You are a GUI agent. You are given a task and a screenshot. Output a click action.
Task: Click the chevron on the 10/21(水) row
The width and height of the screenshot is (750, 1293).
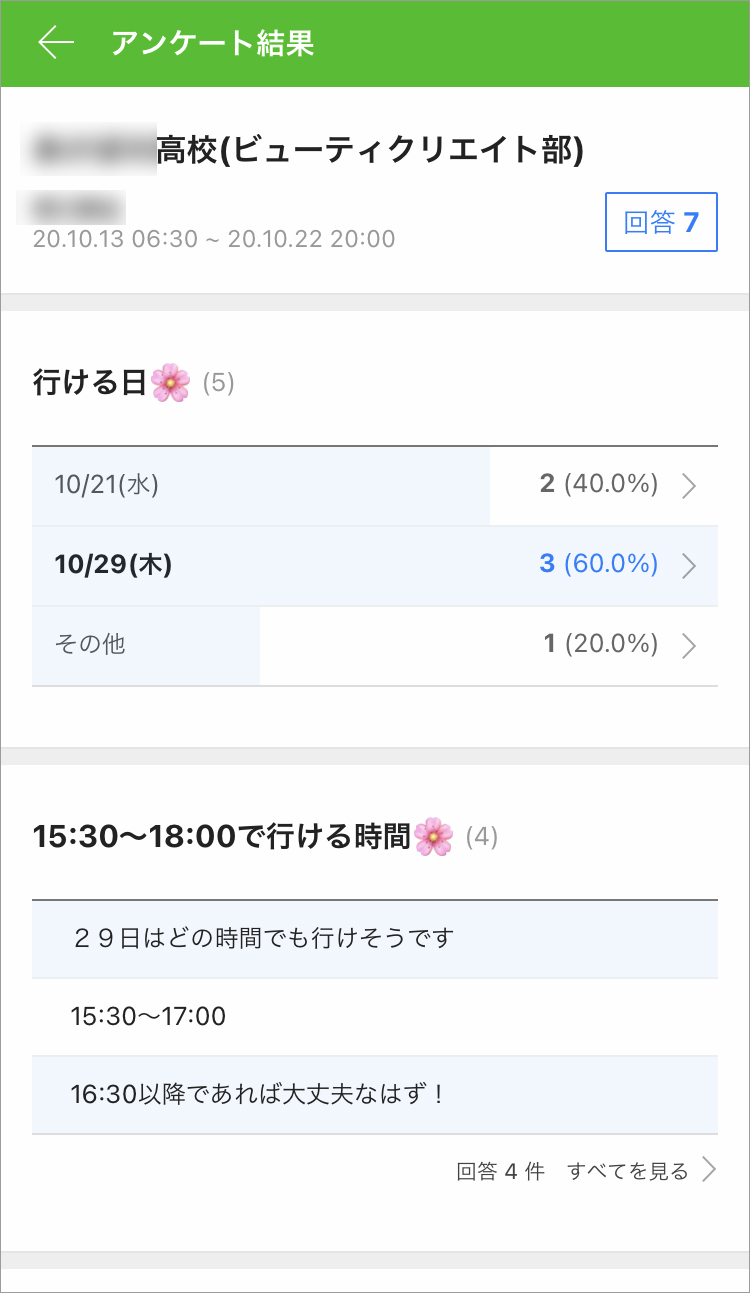[x=688, y=486]
